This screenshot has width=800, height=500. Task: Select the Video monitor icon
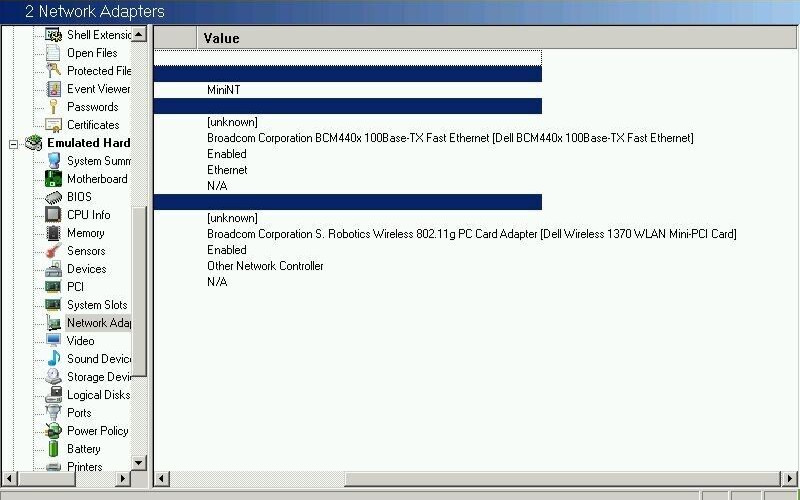(53, 340)
